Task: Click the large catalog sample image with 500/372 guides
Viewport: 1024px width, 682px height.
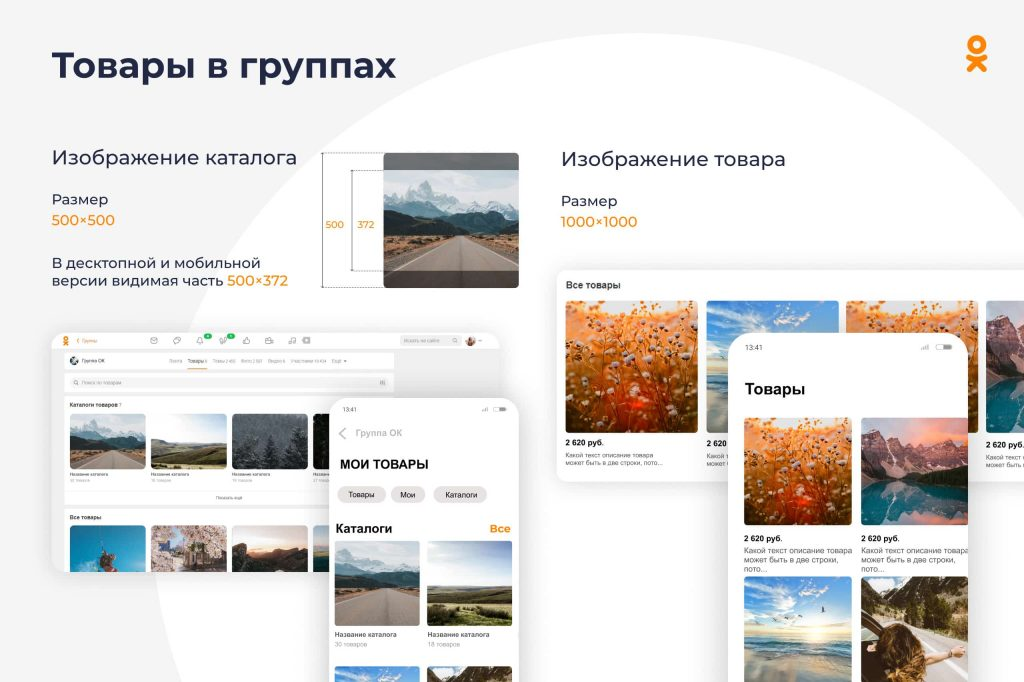Action: pos(451,220)
